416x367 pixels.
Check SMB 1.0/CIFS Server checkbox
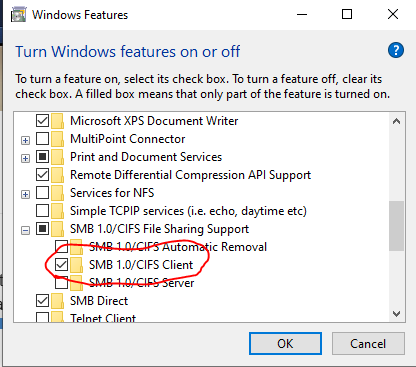pos(61,283)
